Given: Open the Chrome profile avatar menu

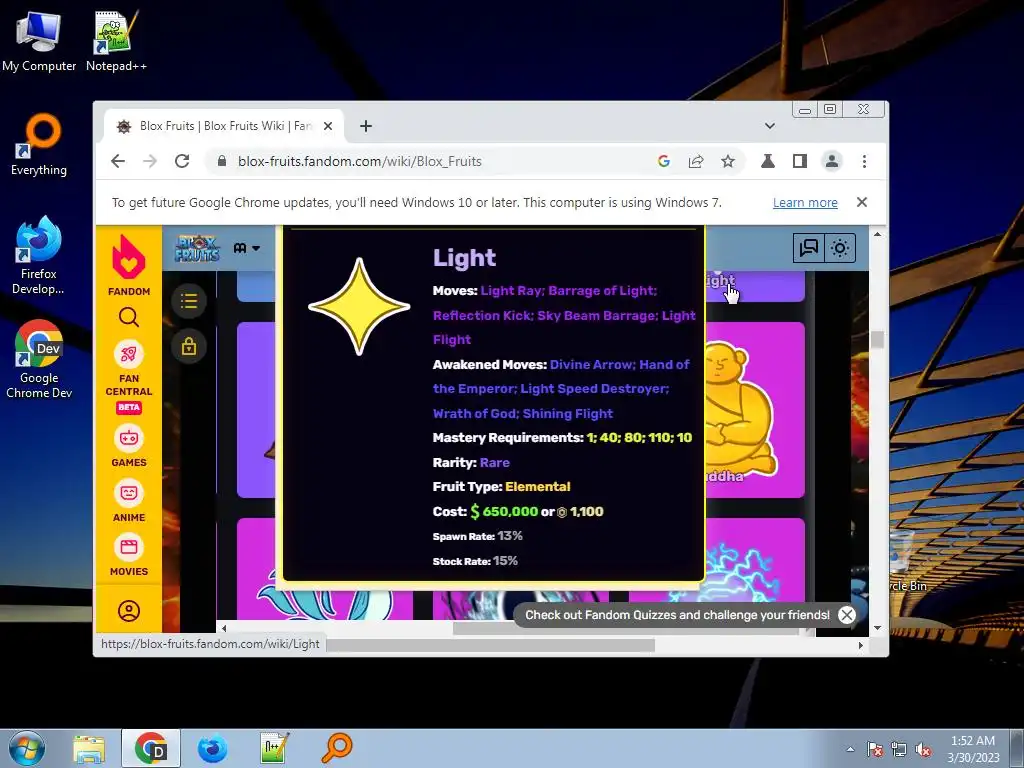Looking at the screenshot, I should pyautogui.click(x=832, y=161).
